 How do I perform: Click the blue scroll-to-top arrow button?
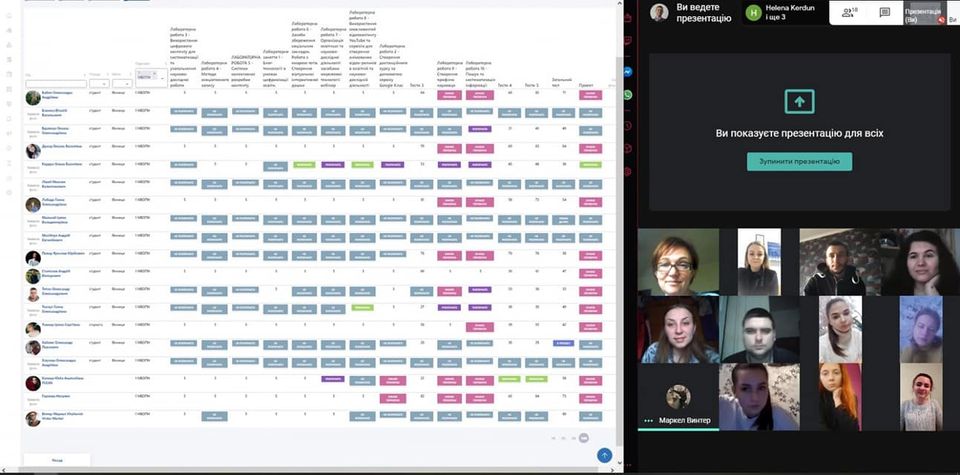click(x=604, y=455)
